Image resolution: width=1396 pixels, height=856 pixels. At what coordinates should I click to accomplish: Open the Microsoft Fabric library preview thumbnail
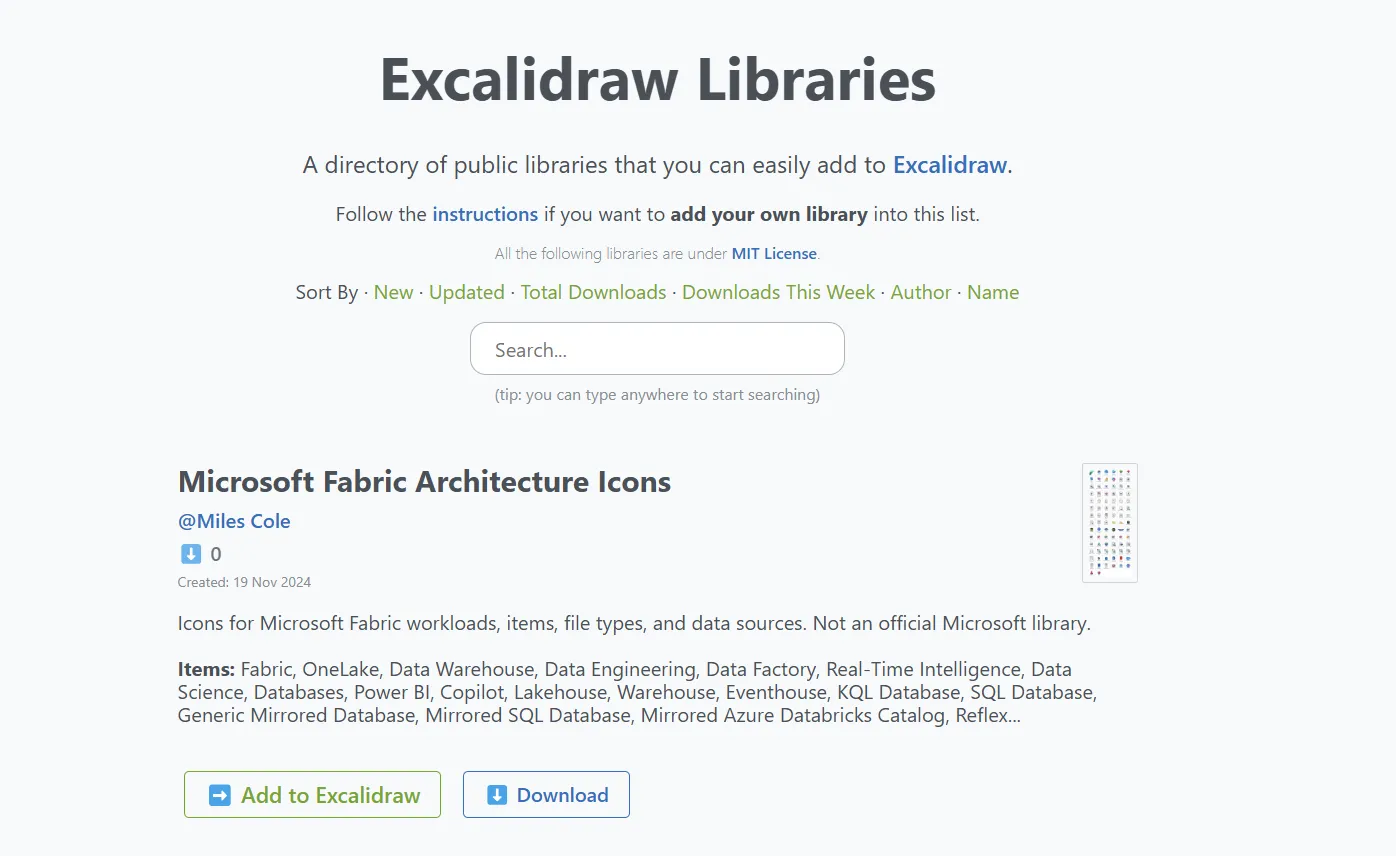click(1109, 522)
